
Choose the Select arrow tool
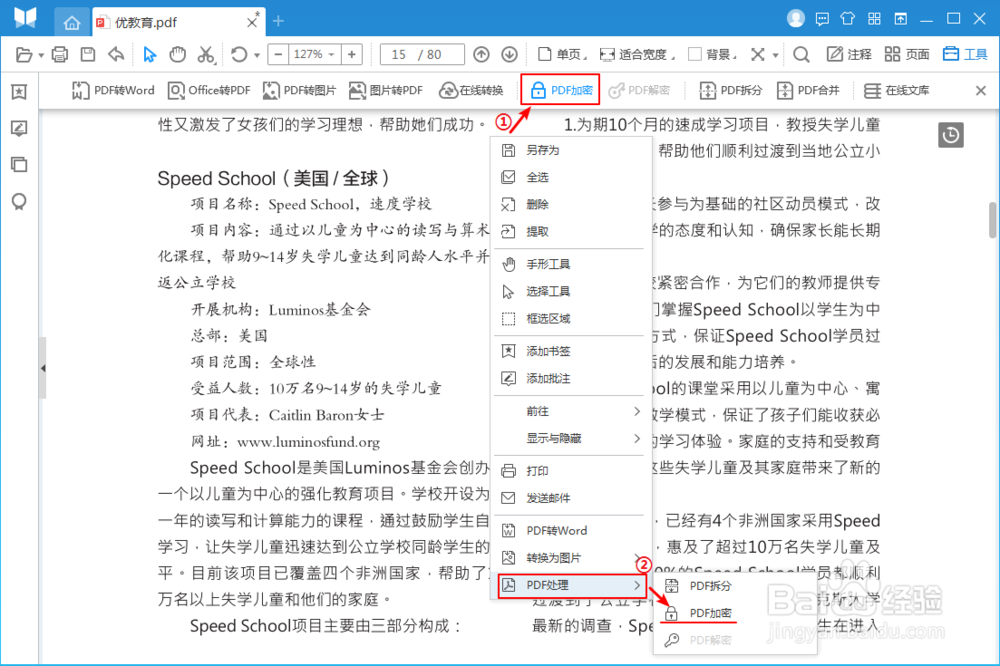149,55
